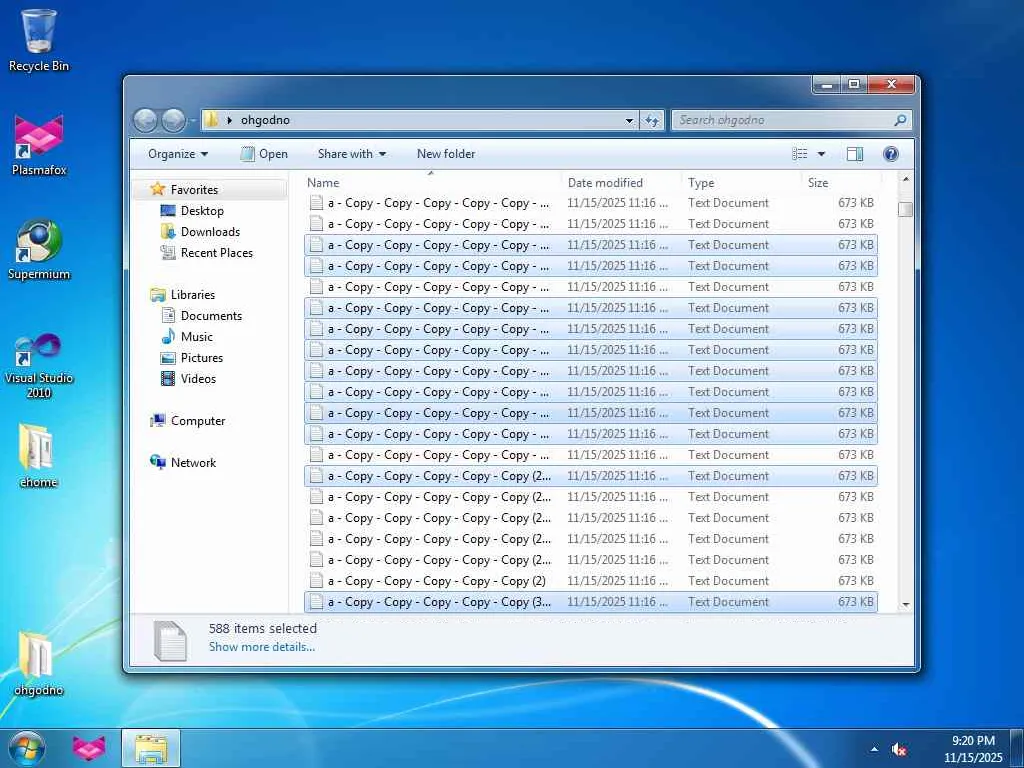Click the muted volume tray icon

click(898, 749)
